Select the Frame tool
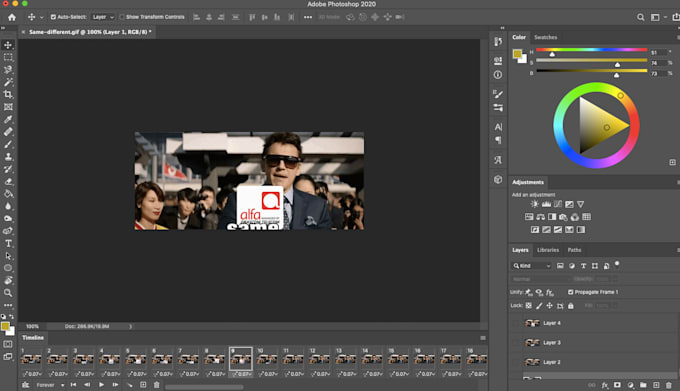Viewport: 680px width, 391px height. click(x=8, y=107)
